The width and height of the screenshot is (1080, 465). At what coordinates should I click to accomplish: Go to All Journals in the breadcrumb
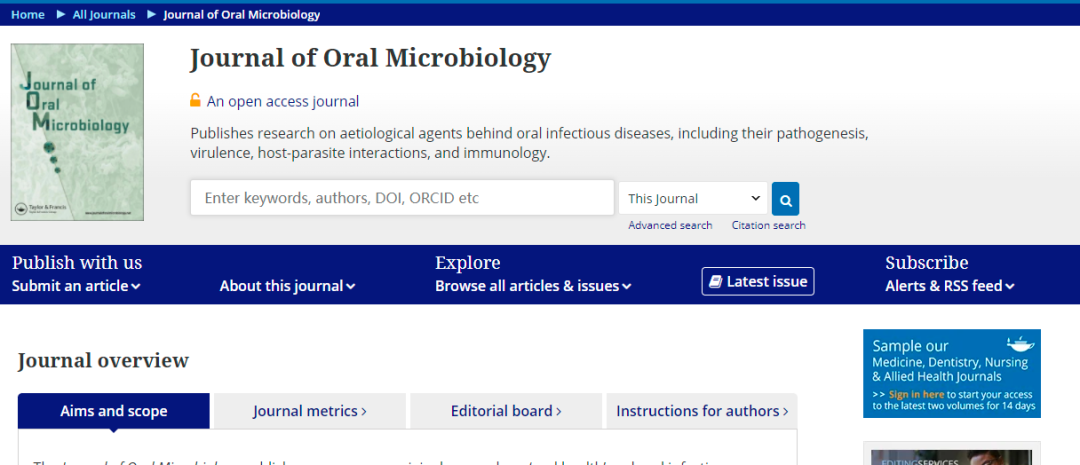103,15
